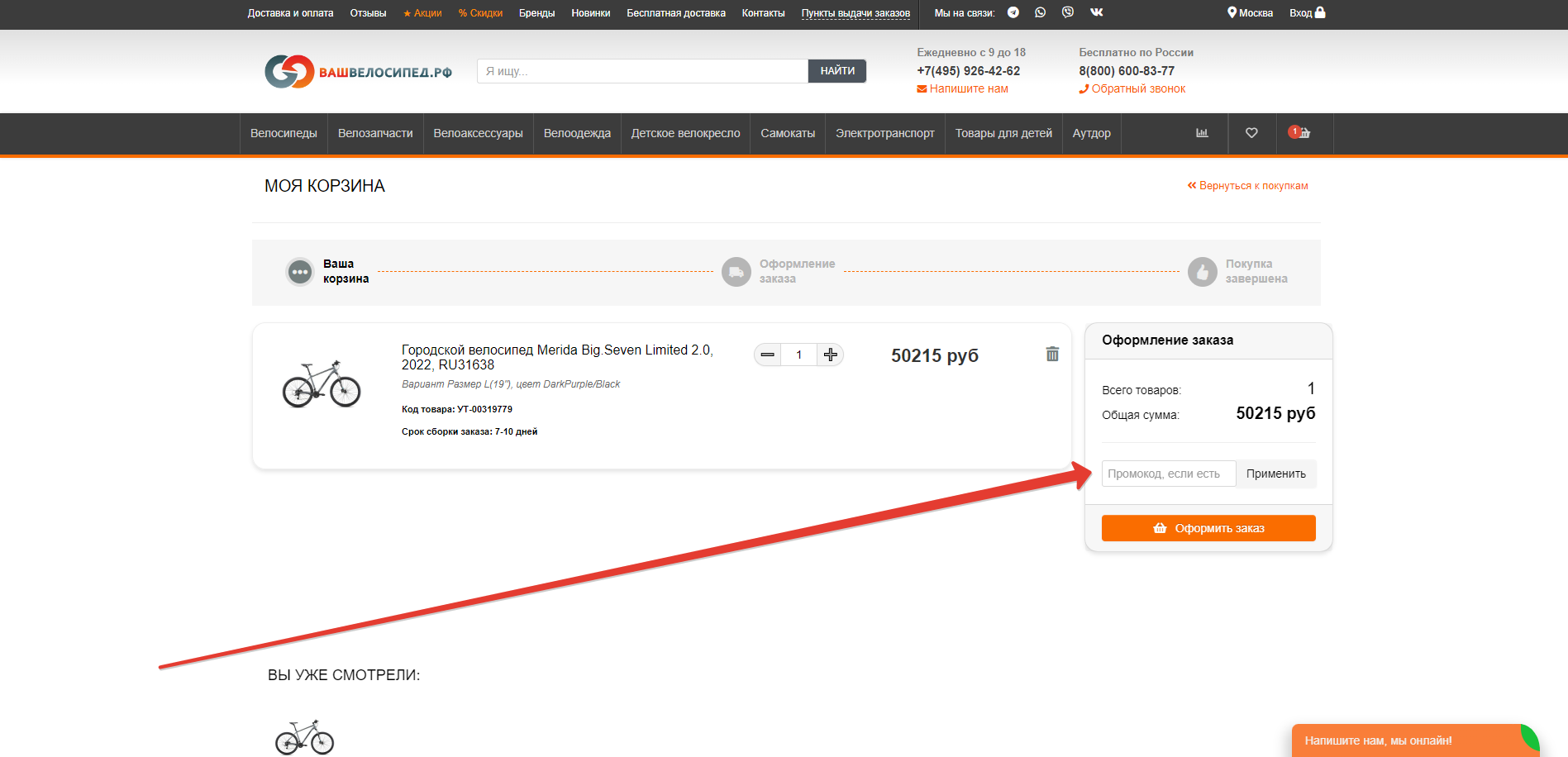The image size is (1568, 757).
Task: Open the Viber contact icon
Action: 1068,12
